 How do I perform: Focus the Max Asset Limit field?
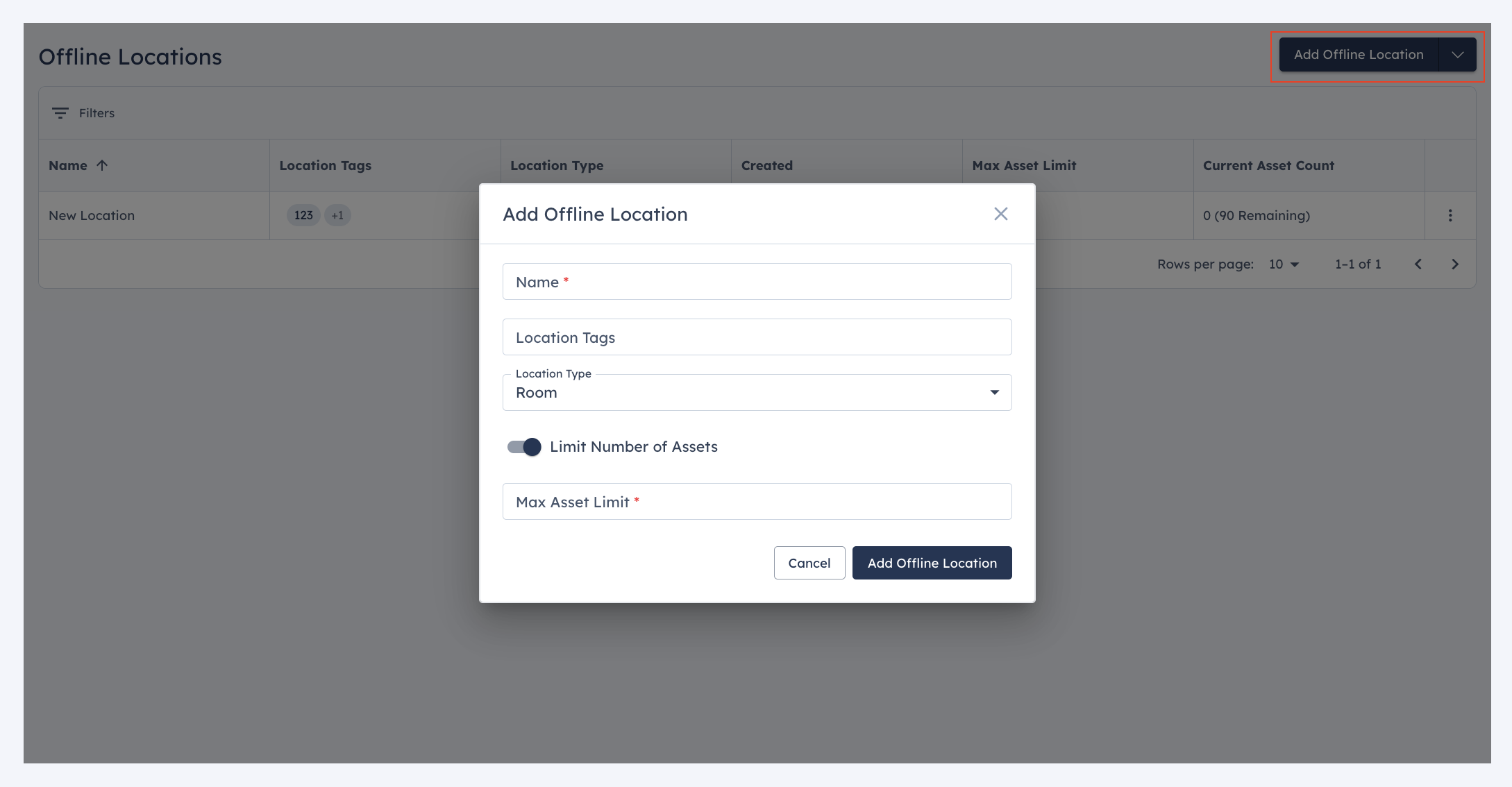(x=757, y=502)
